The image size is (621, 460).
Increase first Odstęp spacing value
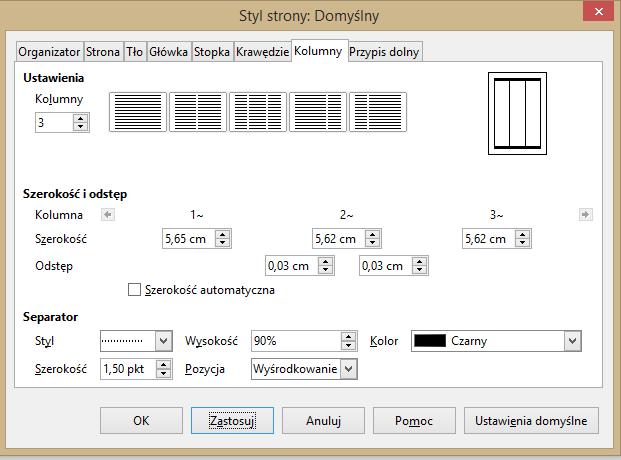(x=325, y=261)
